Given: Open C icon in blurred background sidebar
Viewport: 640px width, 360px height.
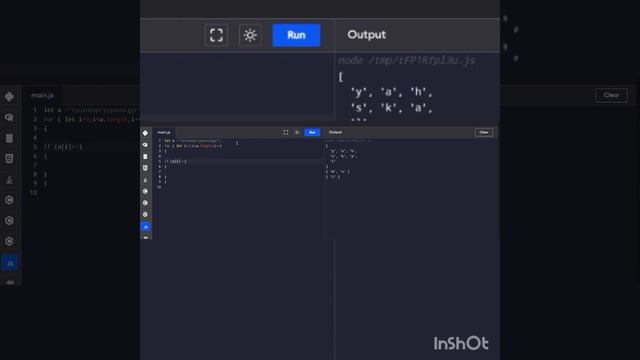Looking at the screenshot, I should click(9, 200).
